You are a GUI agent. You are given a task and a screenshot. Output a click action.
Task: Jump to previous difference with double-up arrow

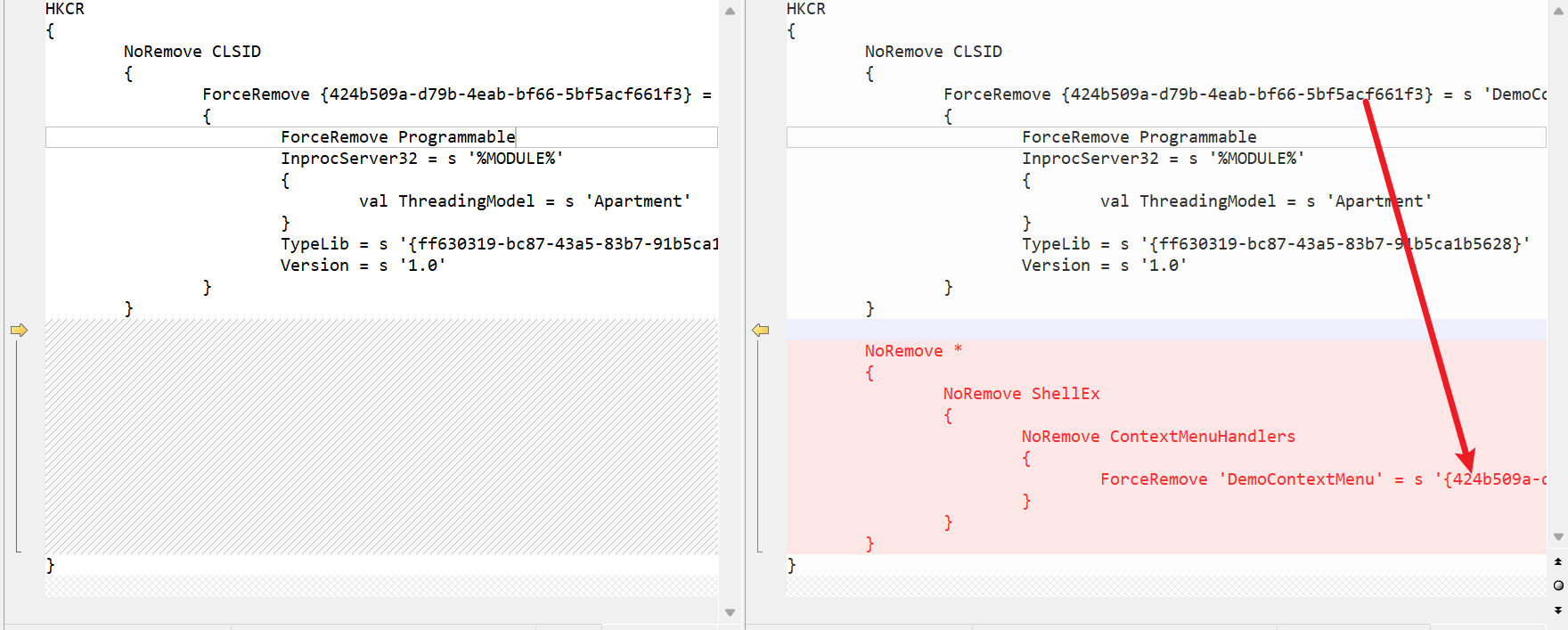pyautogui.click(x=1558, y=561)
